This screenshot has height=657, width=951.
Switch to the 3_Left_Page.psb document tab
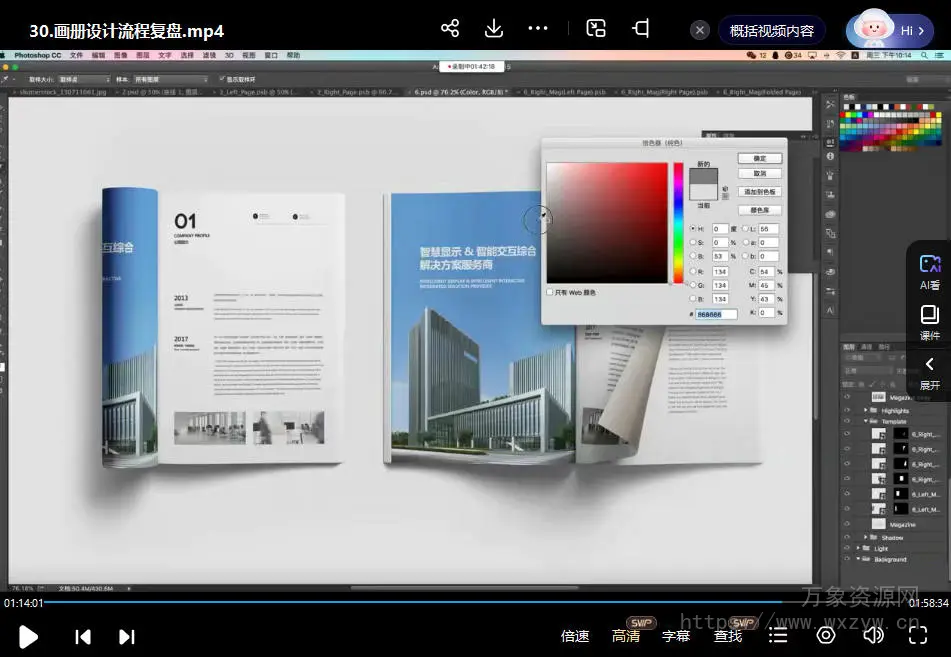tap(258, 92)
